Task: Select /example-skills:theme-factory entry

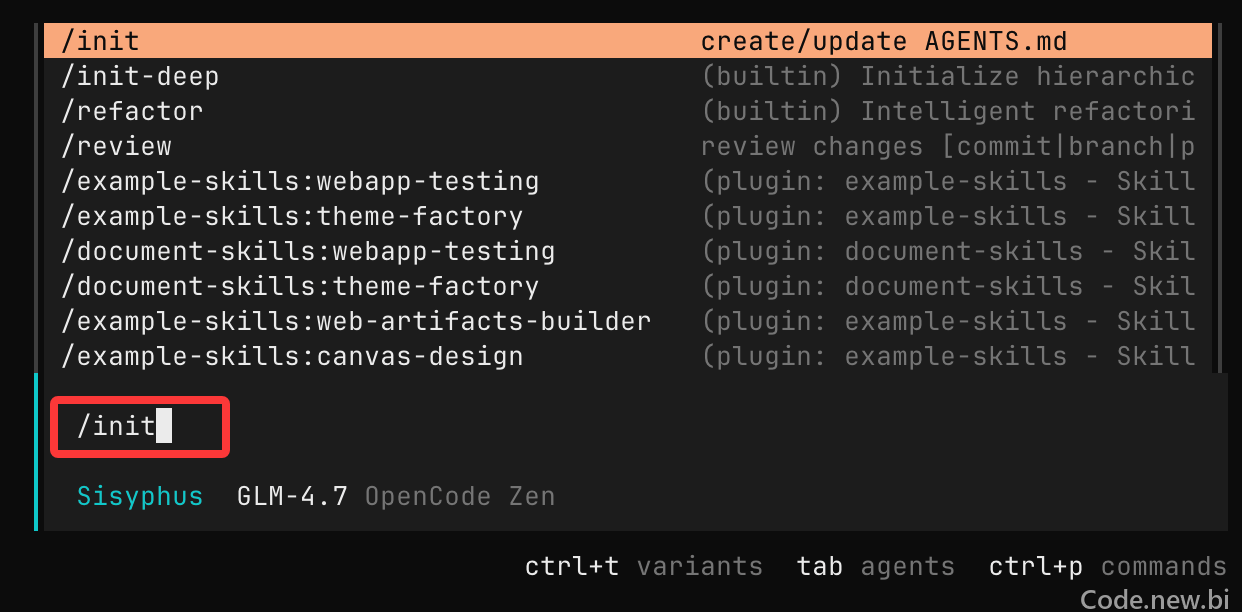Action: (x=628, y=216)
